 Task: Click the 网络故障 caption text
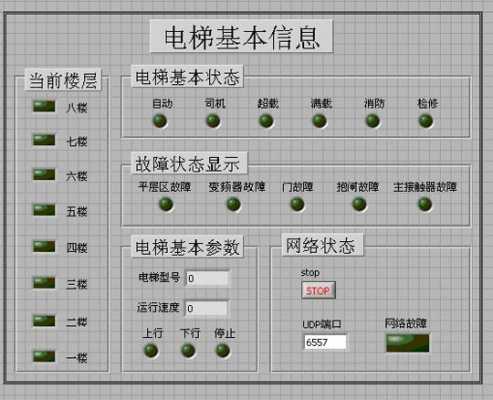[406, 323]
